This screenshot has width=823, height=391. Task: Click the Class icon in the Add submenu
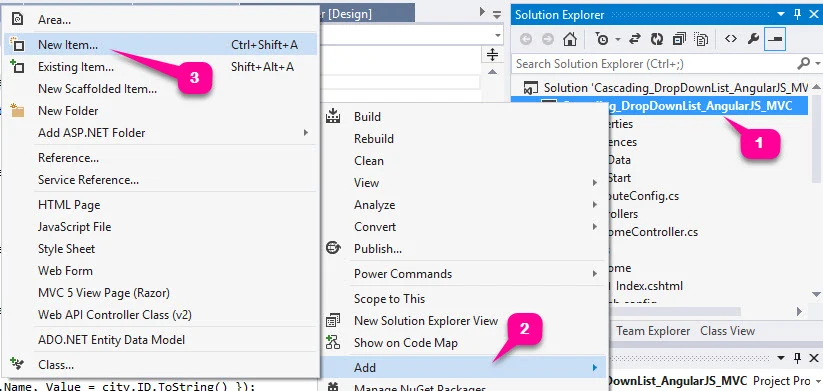click(x=17, y=364)
